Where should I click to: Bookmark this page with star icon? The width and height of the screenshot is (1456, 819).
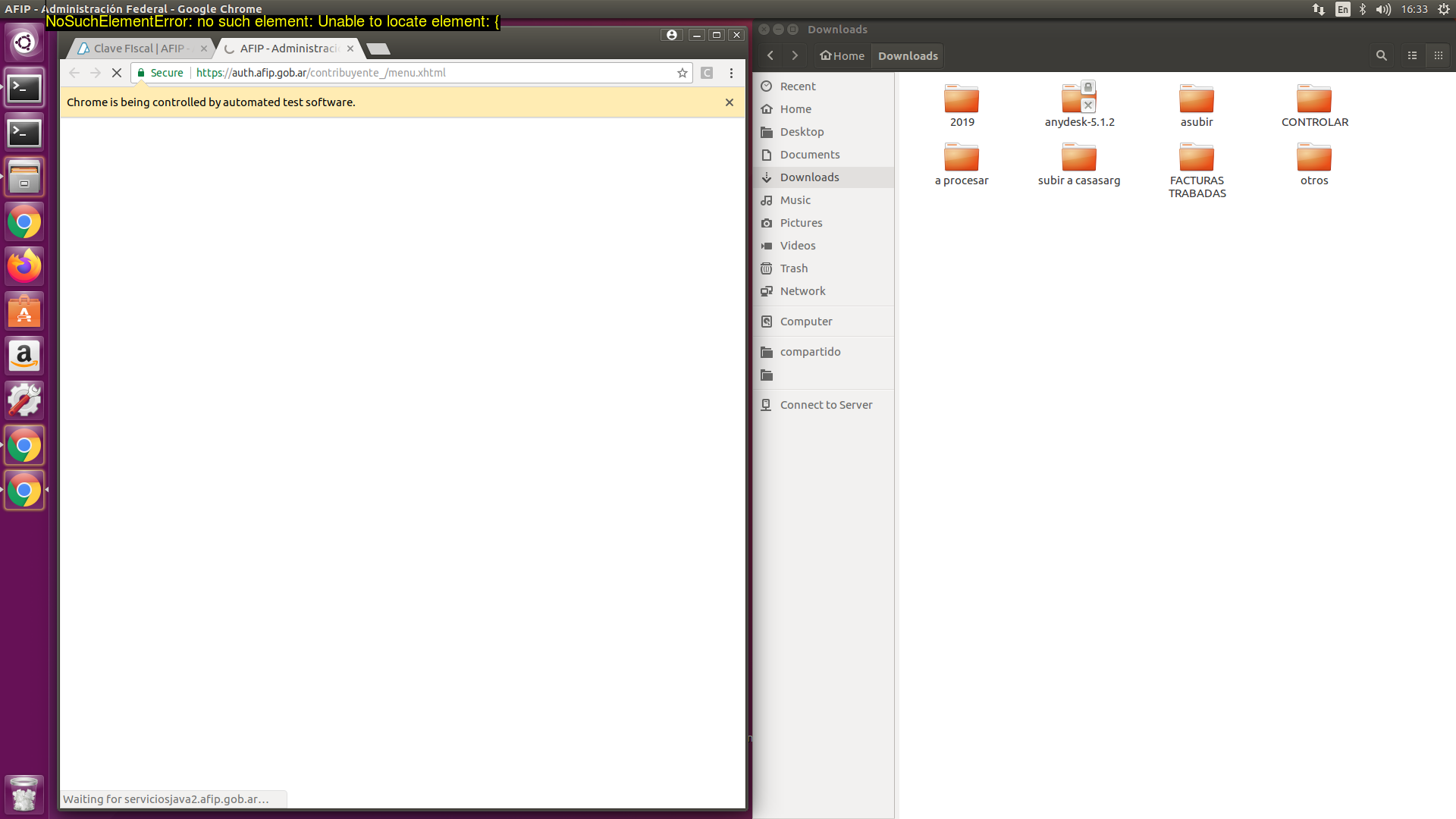[x=682, y=73]
